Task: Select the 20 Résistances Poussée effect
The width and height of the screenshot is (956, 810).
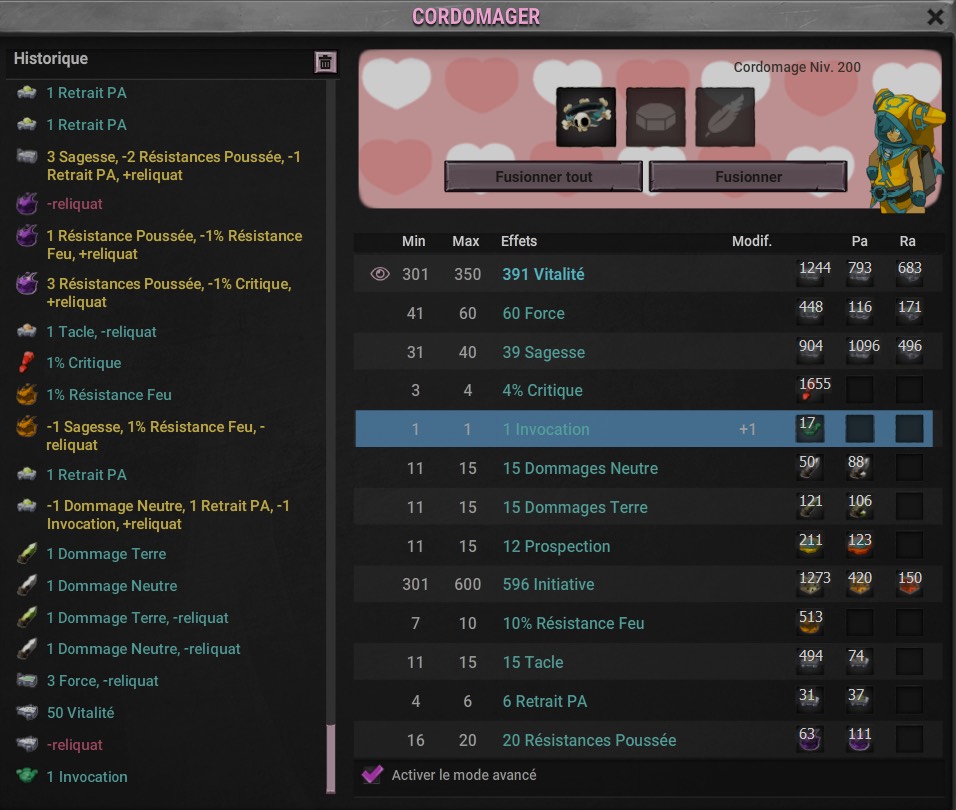Action: pos(589,740)
